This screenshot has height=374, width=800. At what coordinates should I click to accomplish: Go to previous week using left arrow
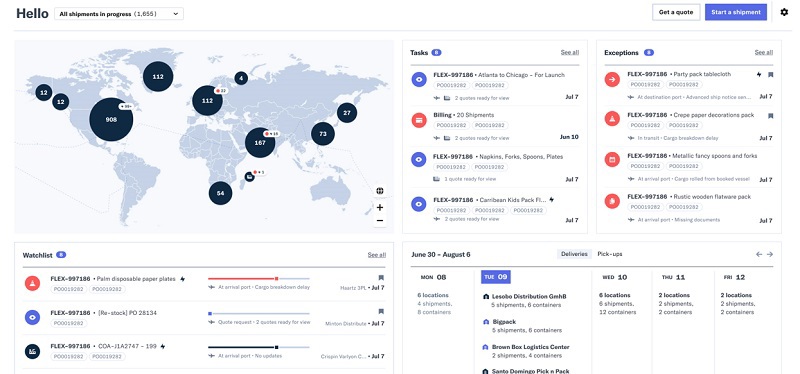pyautogui.click(x=759, y=254)
